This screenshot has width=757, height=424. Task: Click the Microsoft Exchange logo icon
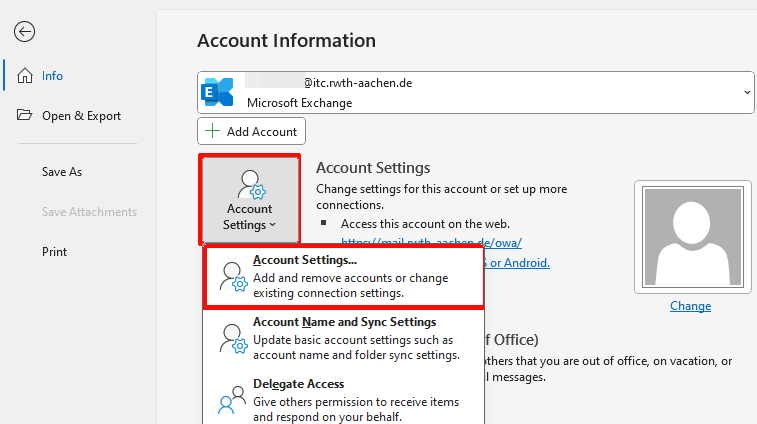coord(217,92)
